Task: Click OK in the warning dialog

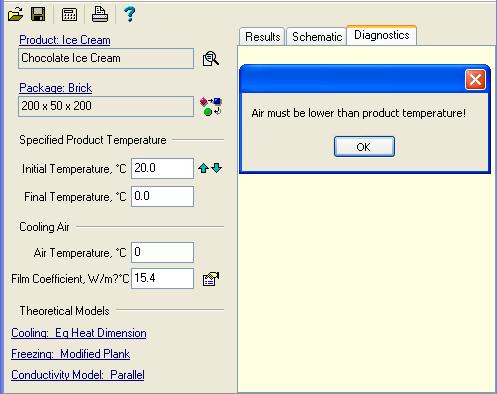Action: pyautogui.click(x=364, y=147)
